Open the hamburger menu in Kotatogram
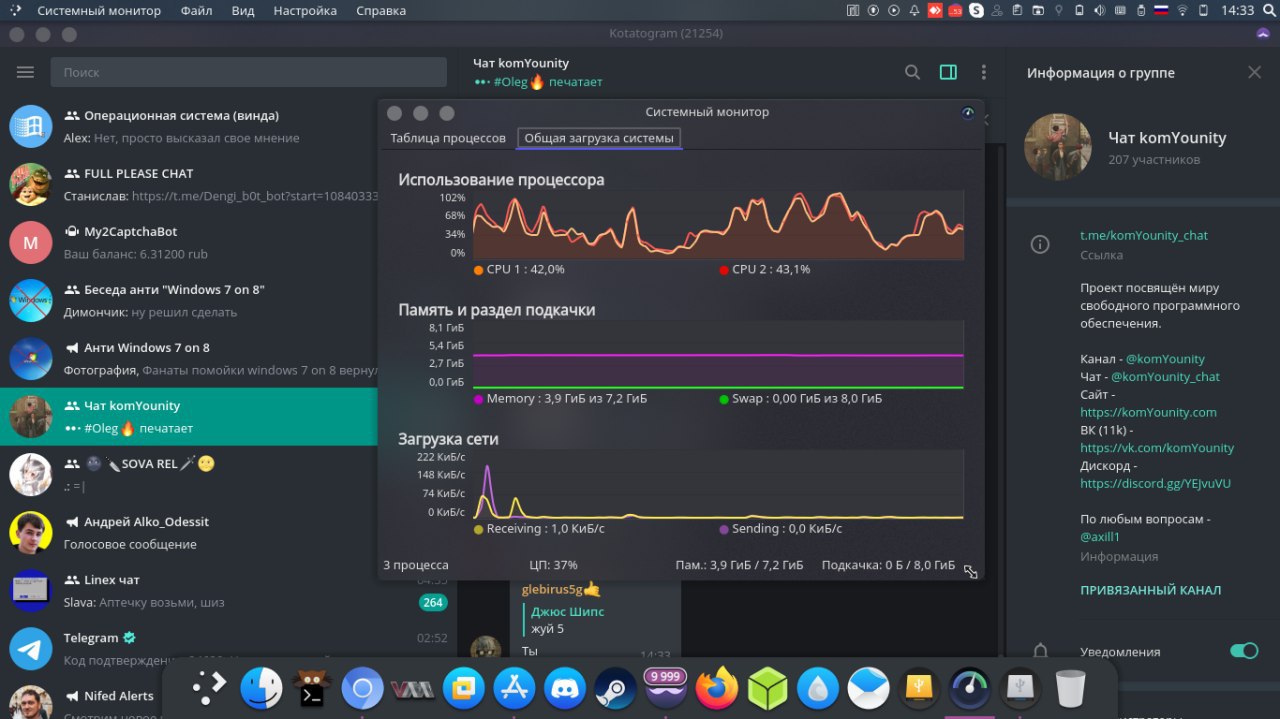Screen dimensions: 1280x719 (26, 72)
